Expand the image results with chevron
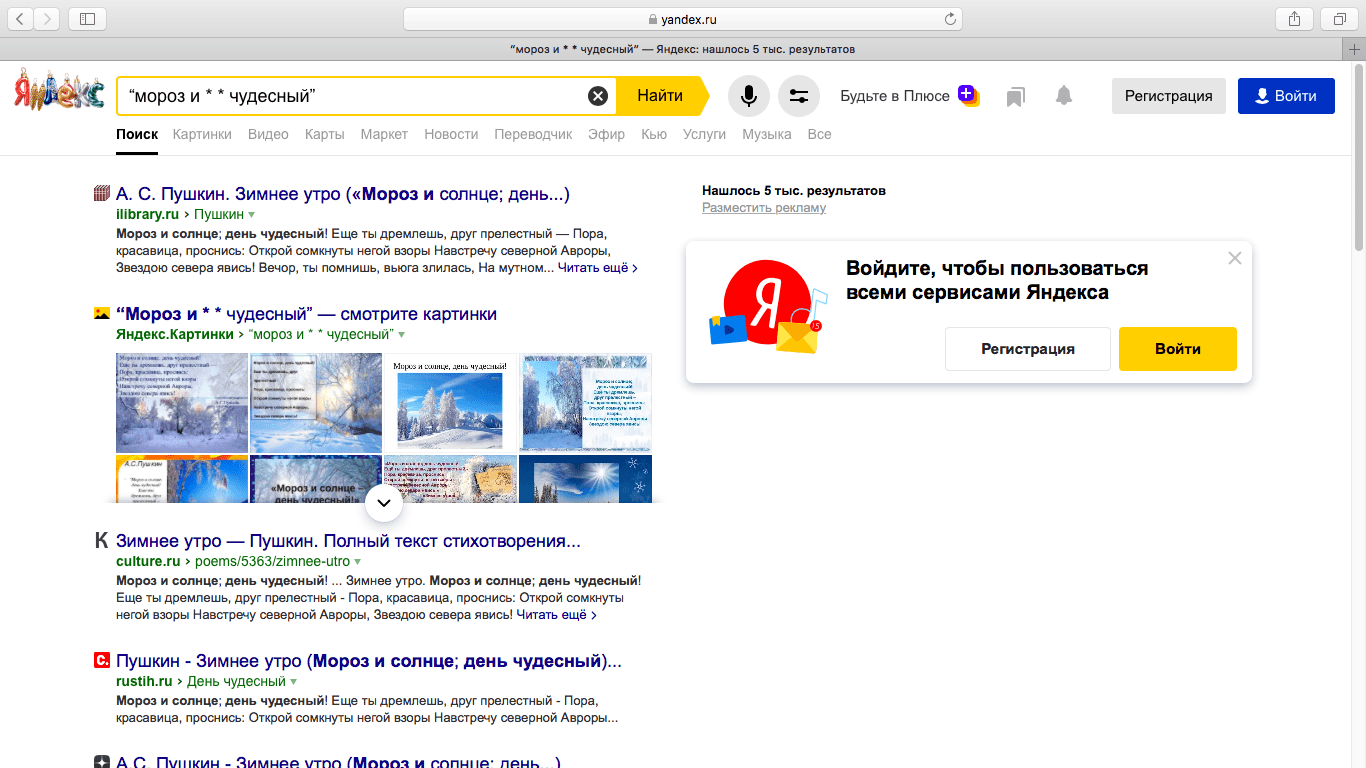 click(384, 504)
